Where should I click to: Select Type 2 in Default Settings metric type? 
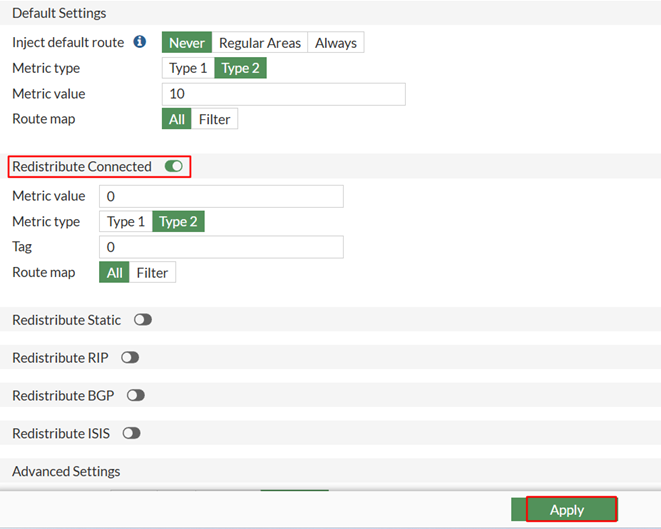coord(240,68)
